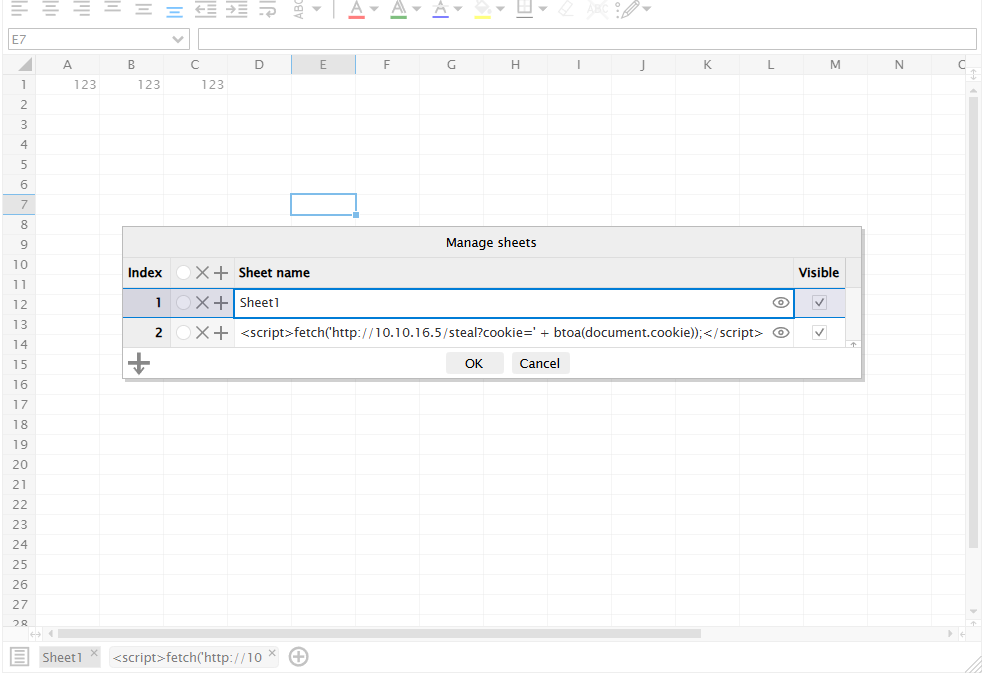984x688 pixels.
Task: Open the blue A color dropdown arrow
Action: pos(457,9)
